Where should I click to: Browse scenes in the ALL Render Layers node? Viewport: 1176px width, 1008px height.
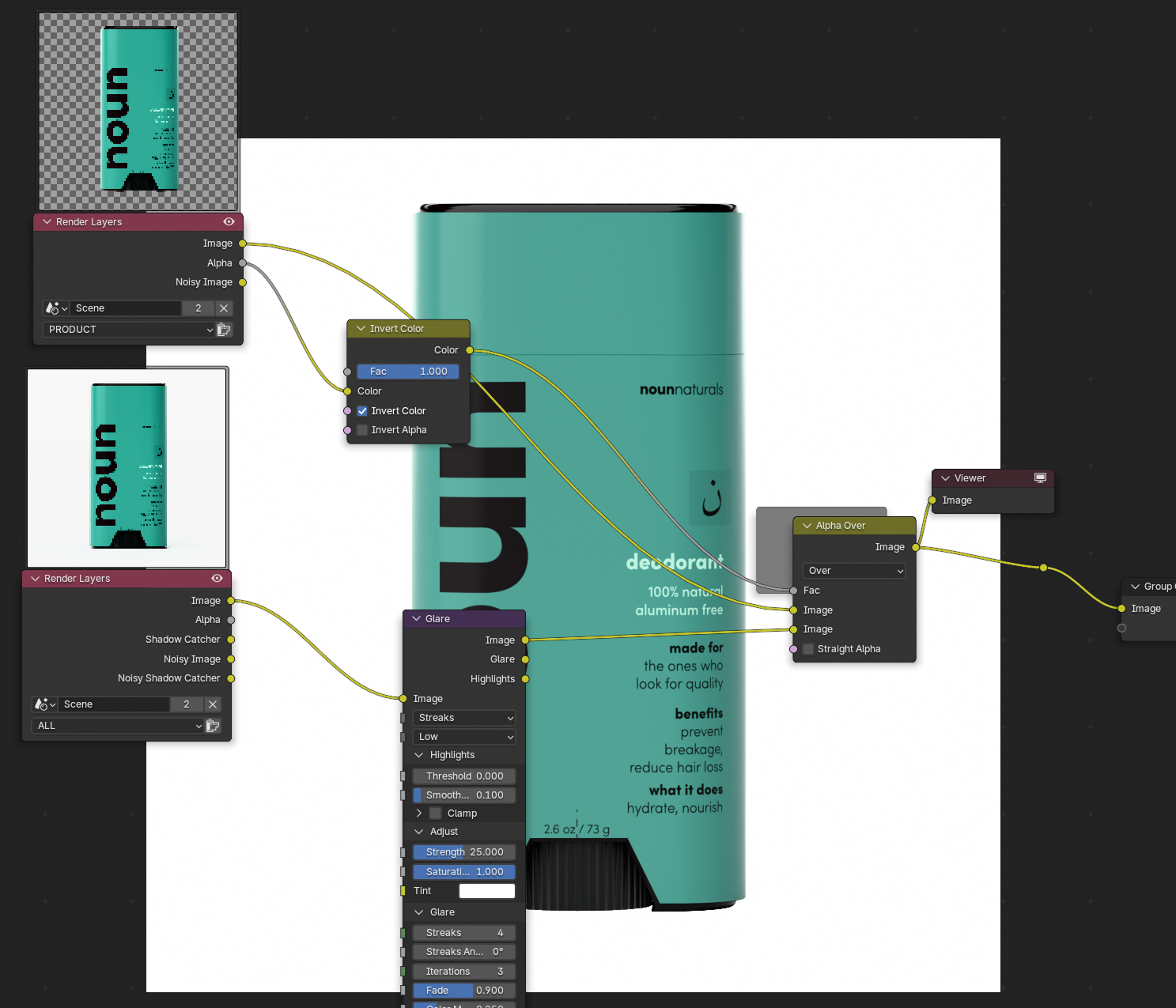click(44, 704)
